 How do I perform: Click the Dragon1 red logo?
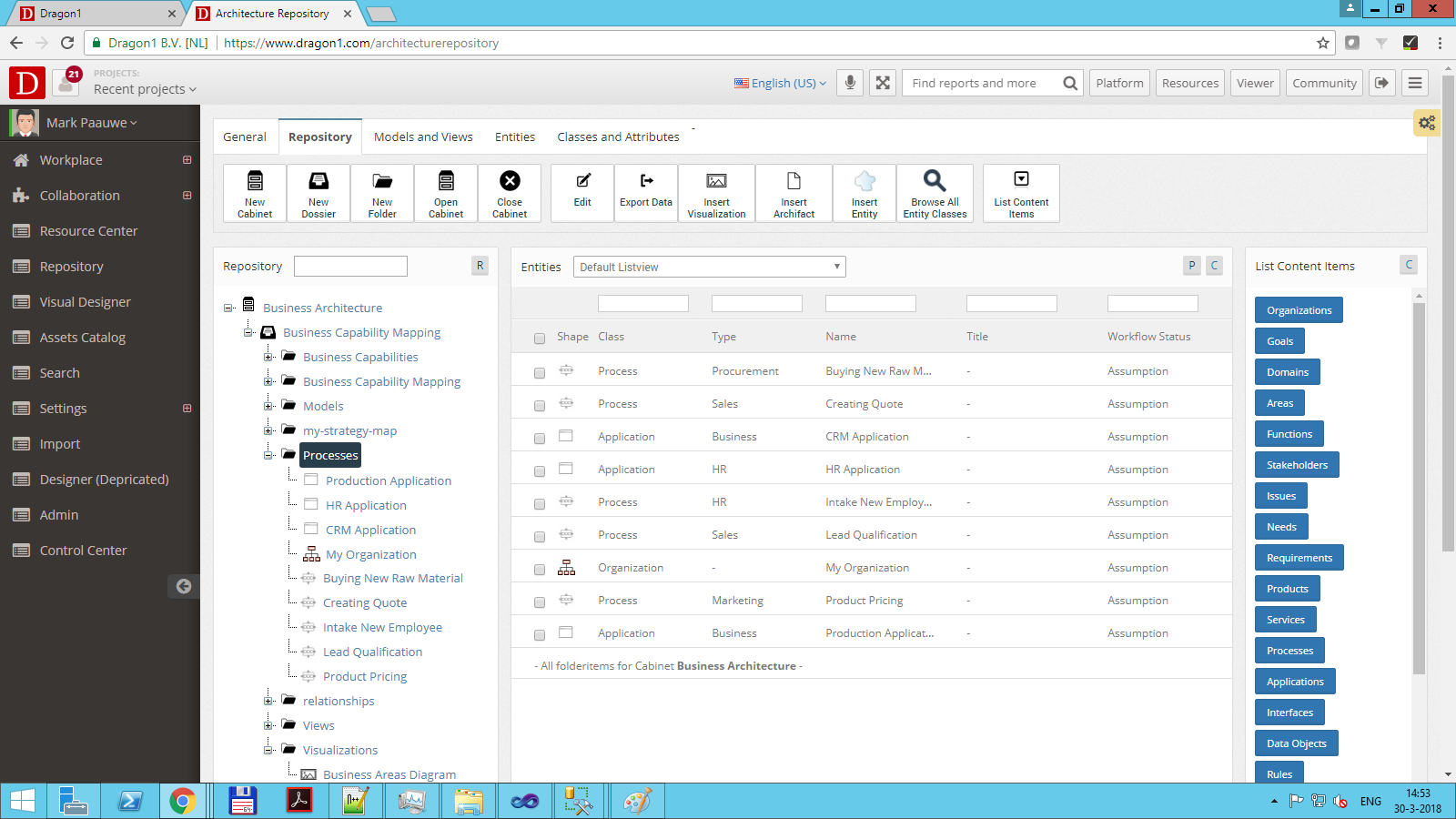[27, 83]
